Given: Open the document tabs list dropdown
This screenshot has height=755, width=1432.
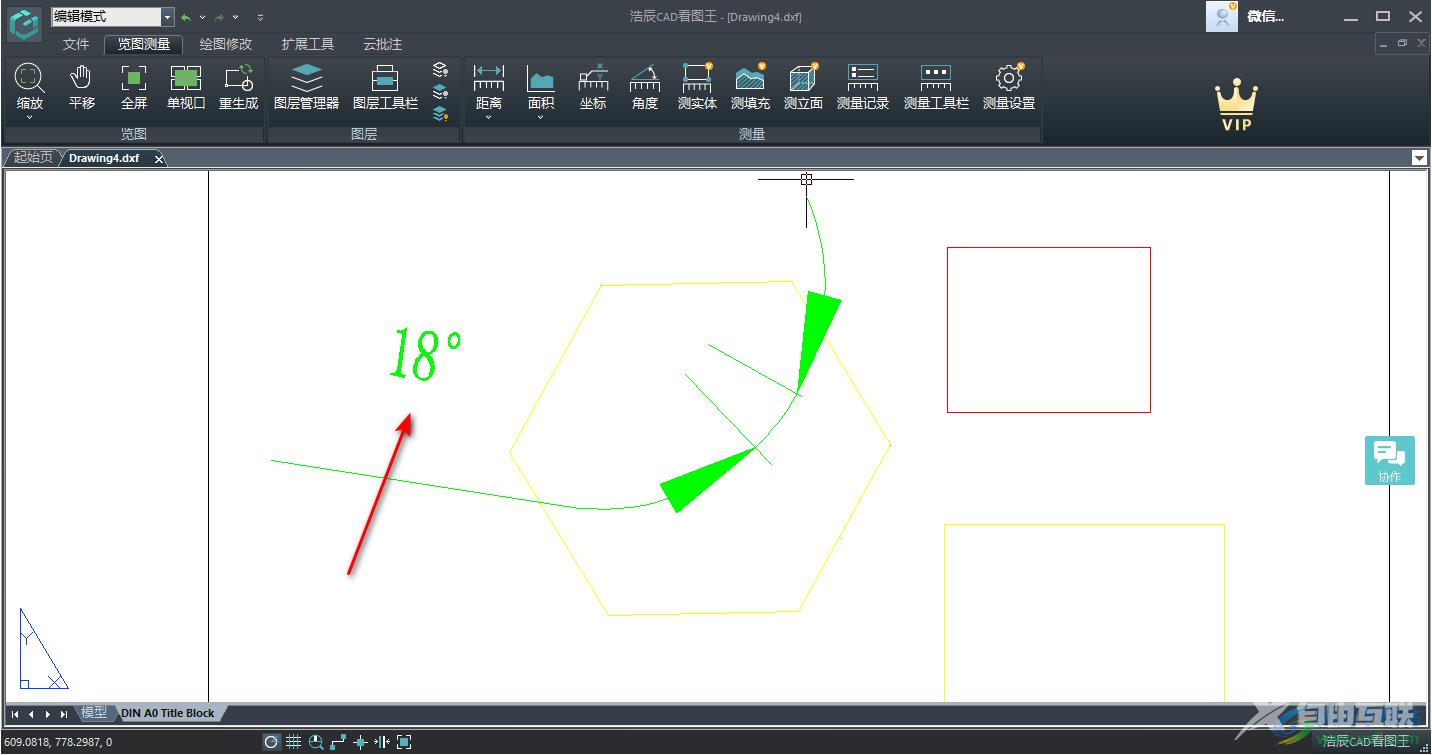Looking at the screenshot, I should click(x=1419, y=158).
